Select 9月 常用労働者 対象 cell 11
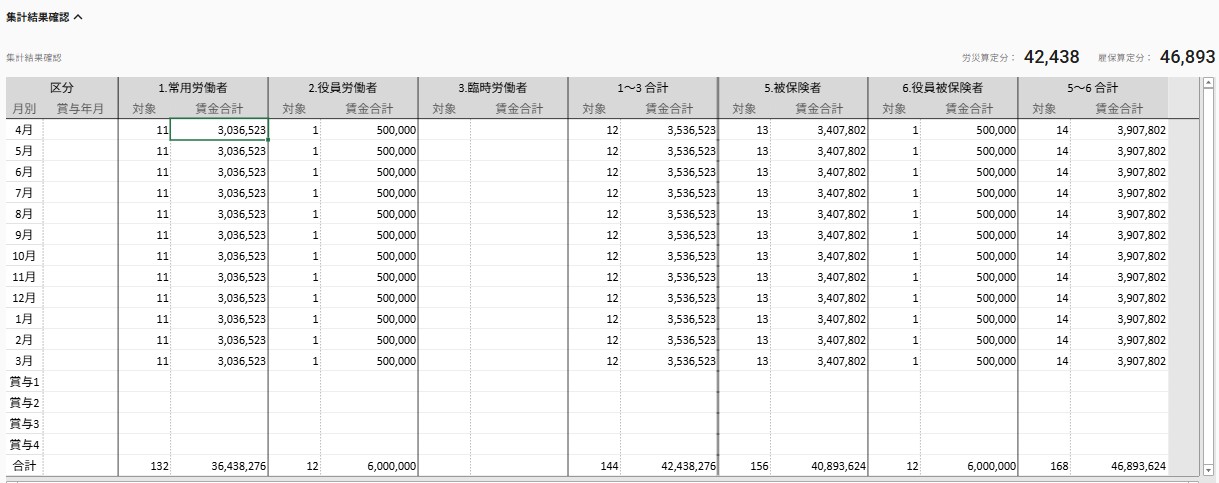The image size is (1219, 483). 145,235
